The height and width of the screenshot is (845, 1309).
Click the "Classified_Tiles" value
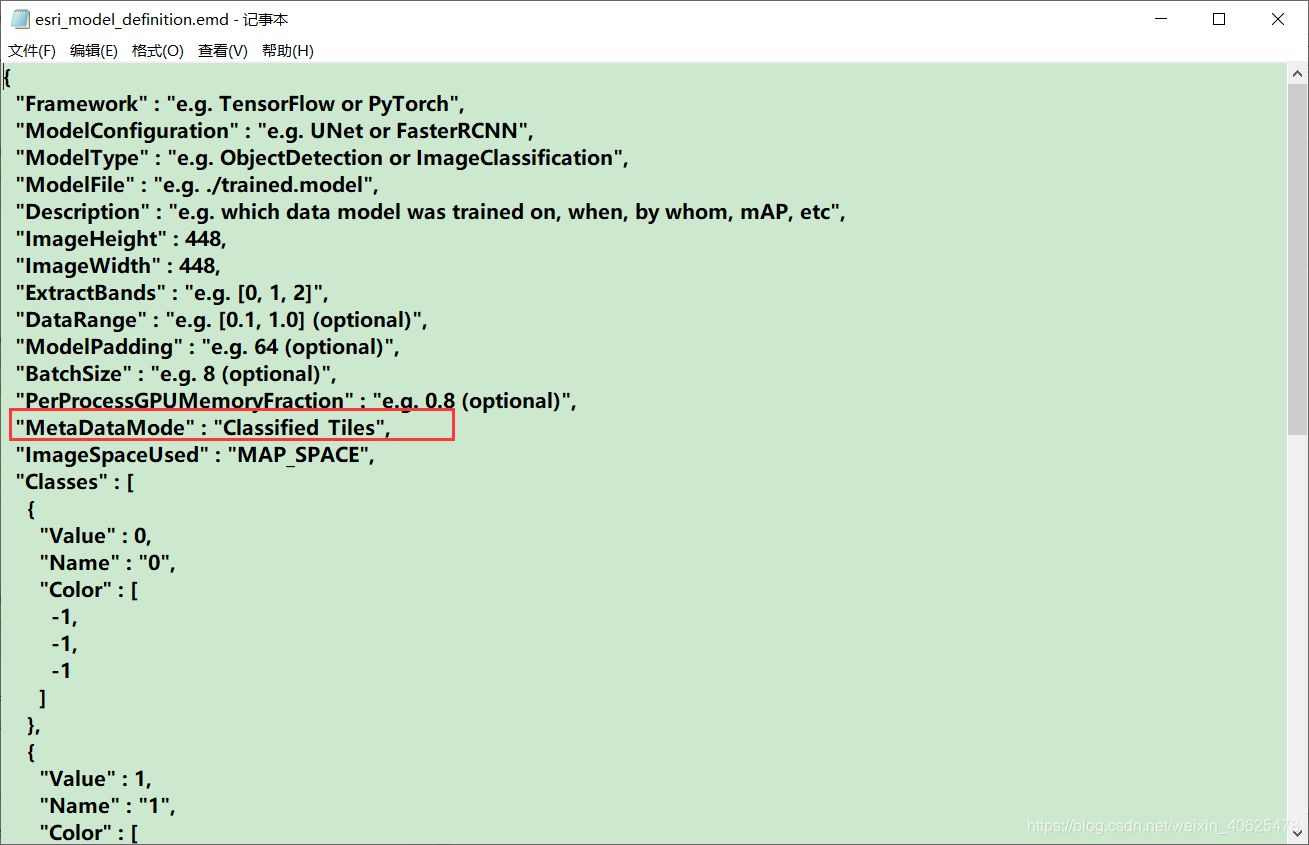[x=299, y=428]
